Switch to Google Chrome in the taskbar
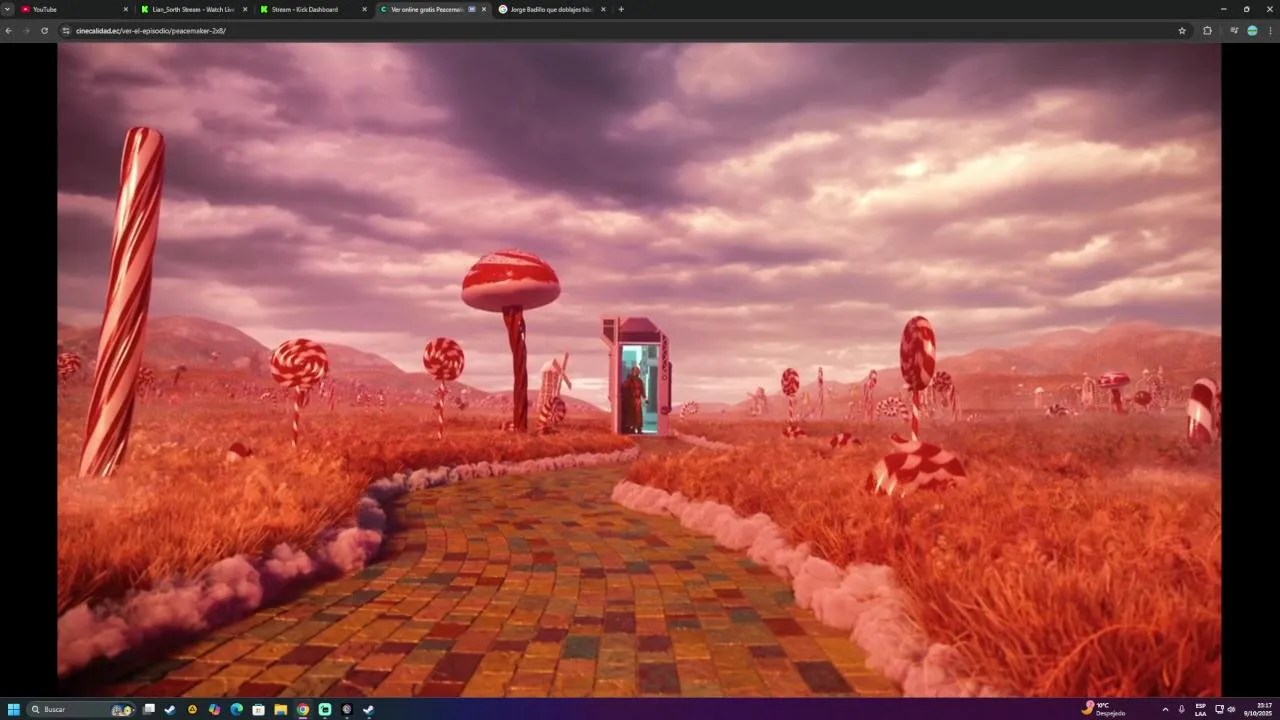Screen dimensions: 1280x720 (x=303, y=709)
